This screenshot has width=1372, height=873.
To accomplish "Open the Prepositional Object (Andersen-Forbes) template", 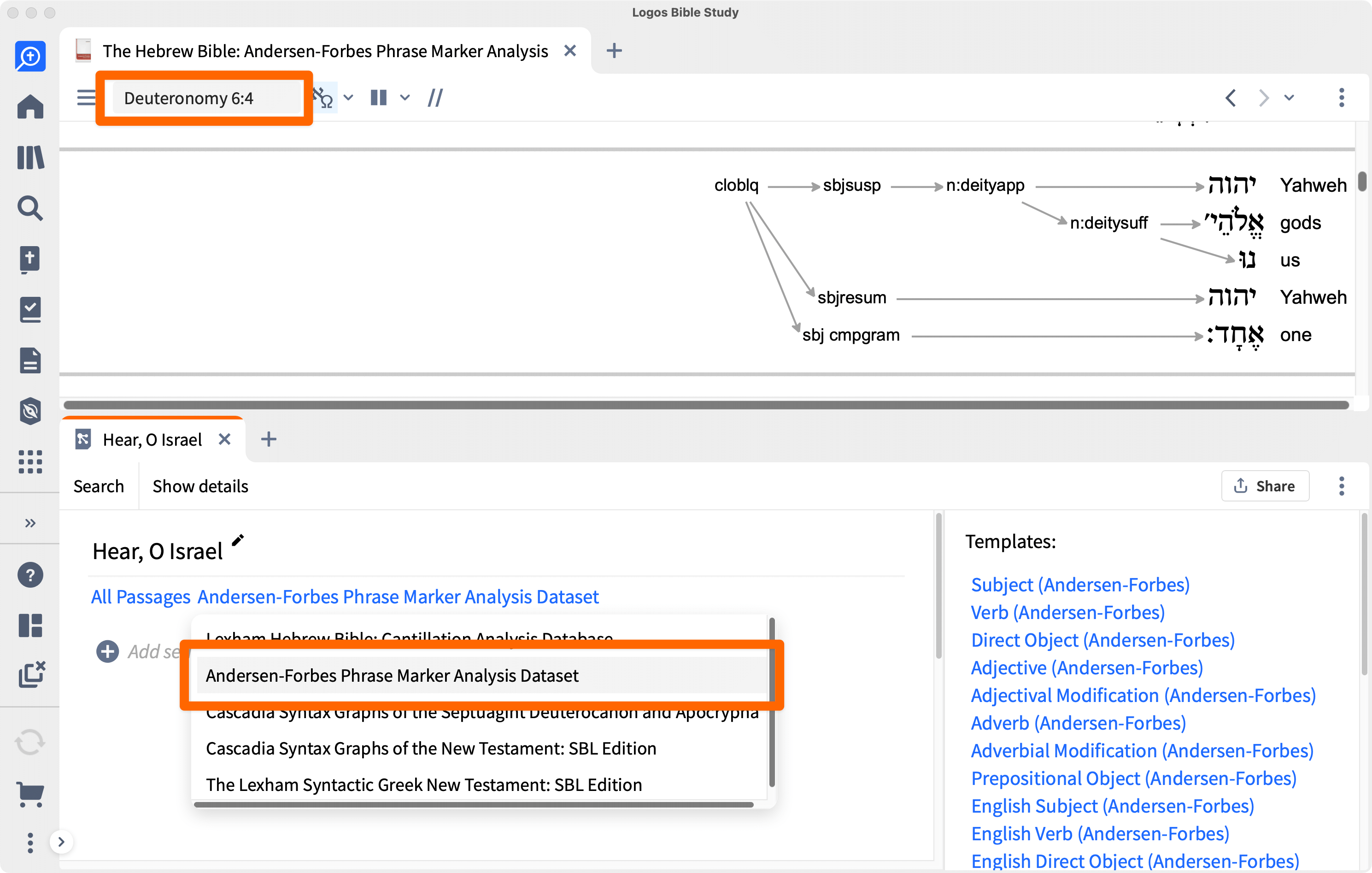I will [x=1133, y=779].
